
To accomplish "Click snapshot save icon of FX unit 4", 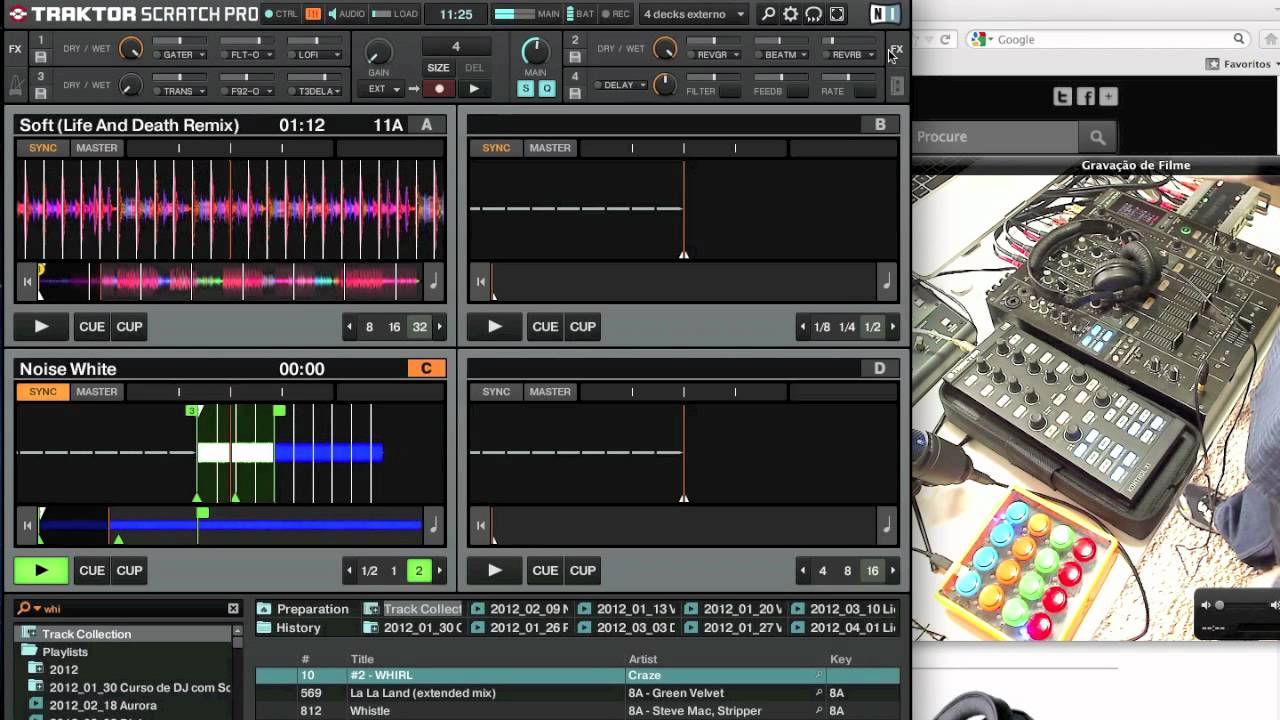I will point(575,93).
